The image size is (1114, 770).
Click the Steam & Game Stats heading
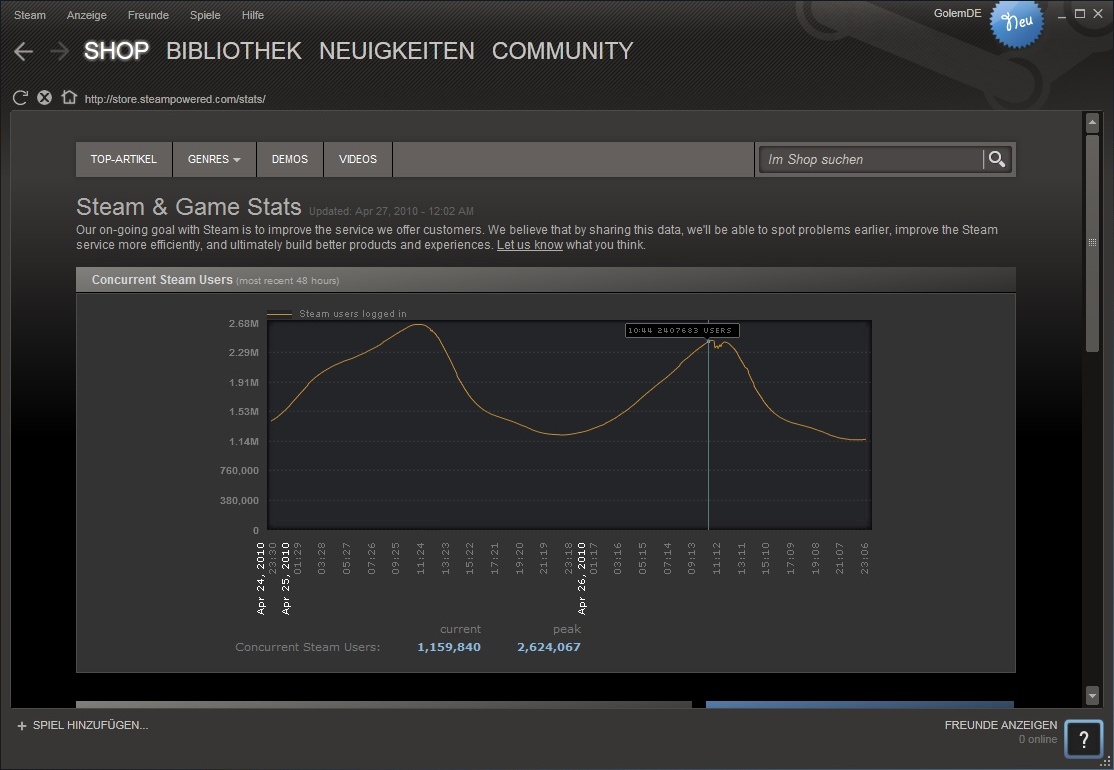click(x=189, y=207)
